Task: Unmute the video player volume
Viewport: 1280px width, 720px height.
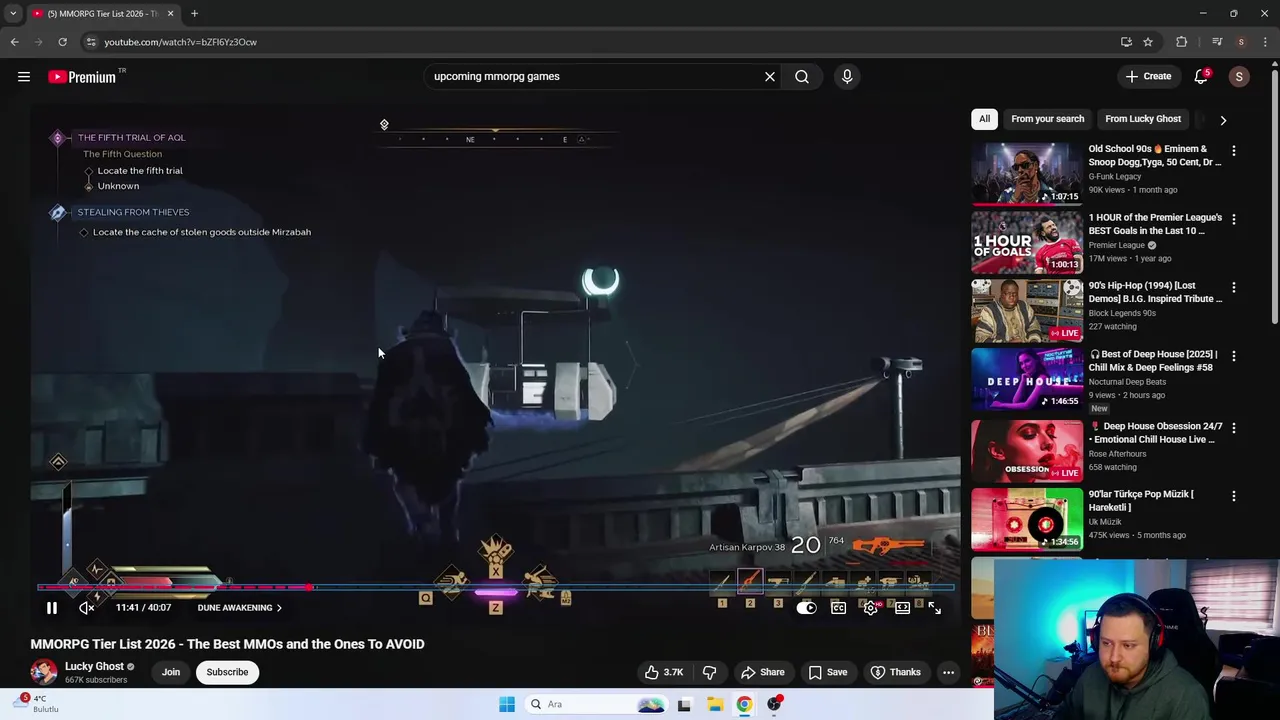Action: 87,608
